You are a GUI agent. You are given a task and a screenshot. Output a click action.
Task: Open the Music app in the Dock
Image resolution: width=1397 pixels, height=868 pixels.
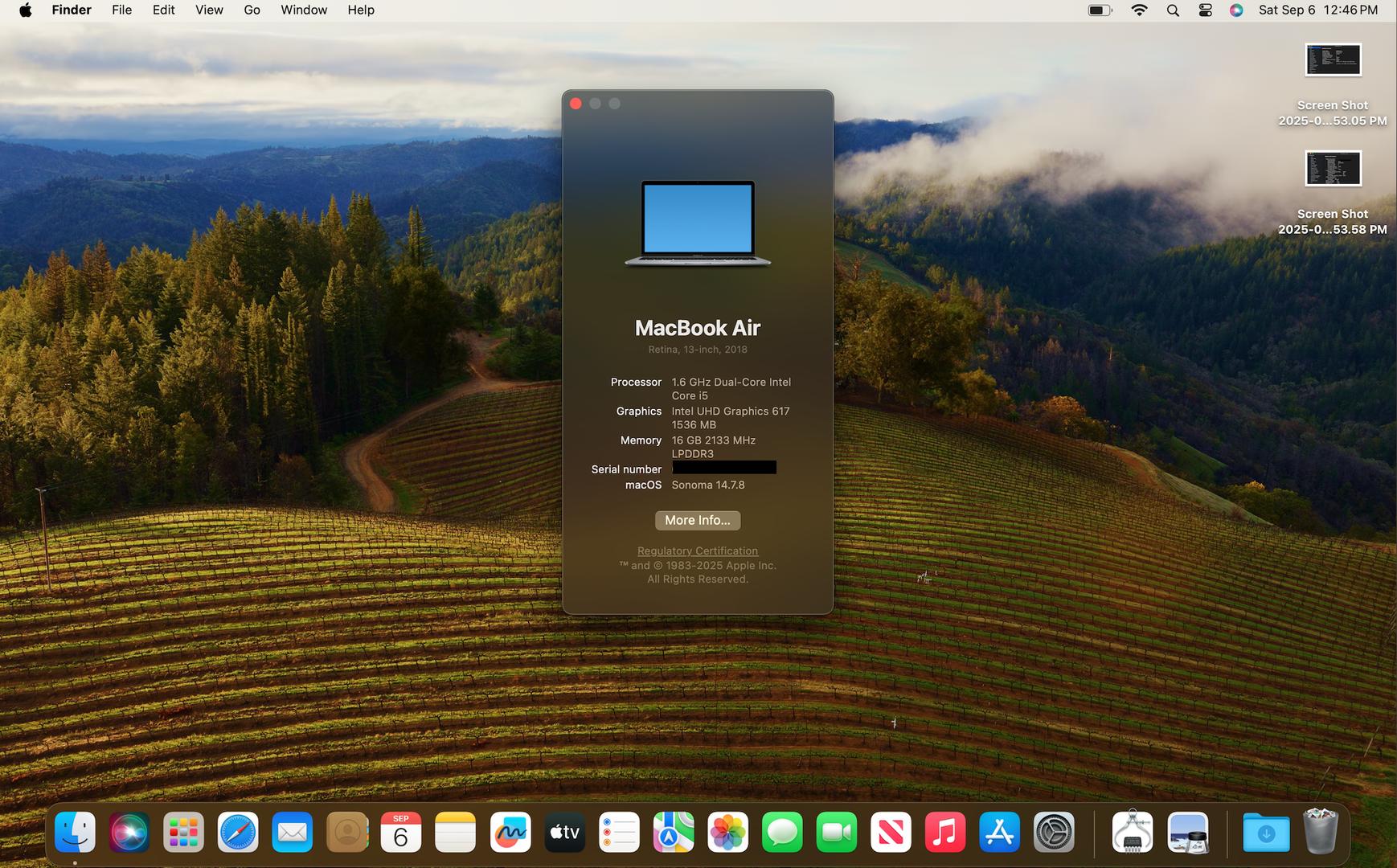[945, 832]
